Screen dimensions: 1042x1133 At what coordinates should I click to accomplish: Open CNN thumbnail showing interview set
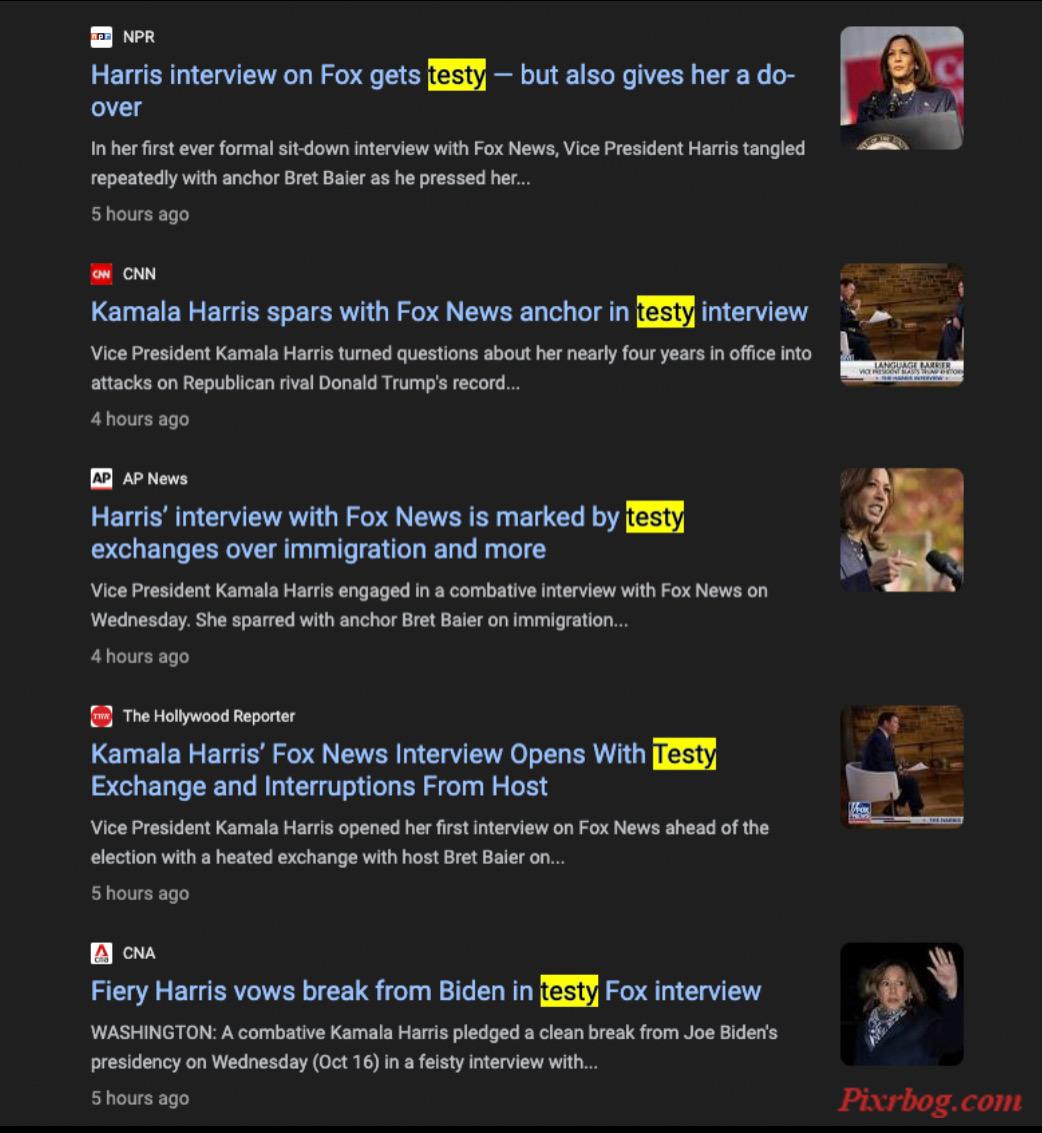click(x=901, y=325)
